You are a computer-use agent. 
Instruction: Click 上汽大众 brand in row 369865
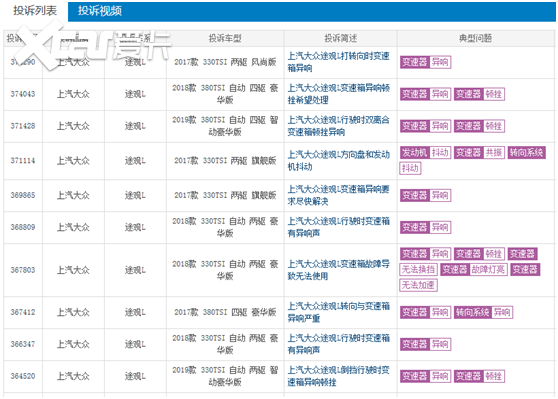(73, 195)
